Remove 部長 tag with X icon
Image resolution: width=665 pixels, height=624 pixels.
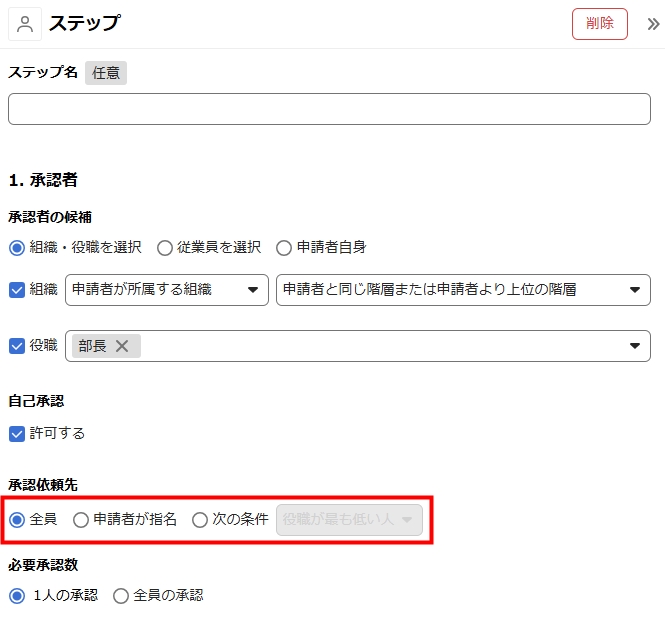(x=122, y=346)
